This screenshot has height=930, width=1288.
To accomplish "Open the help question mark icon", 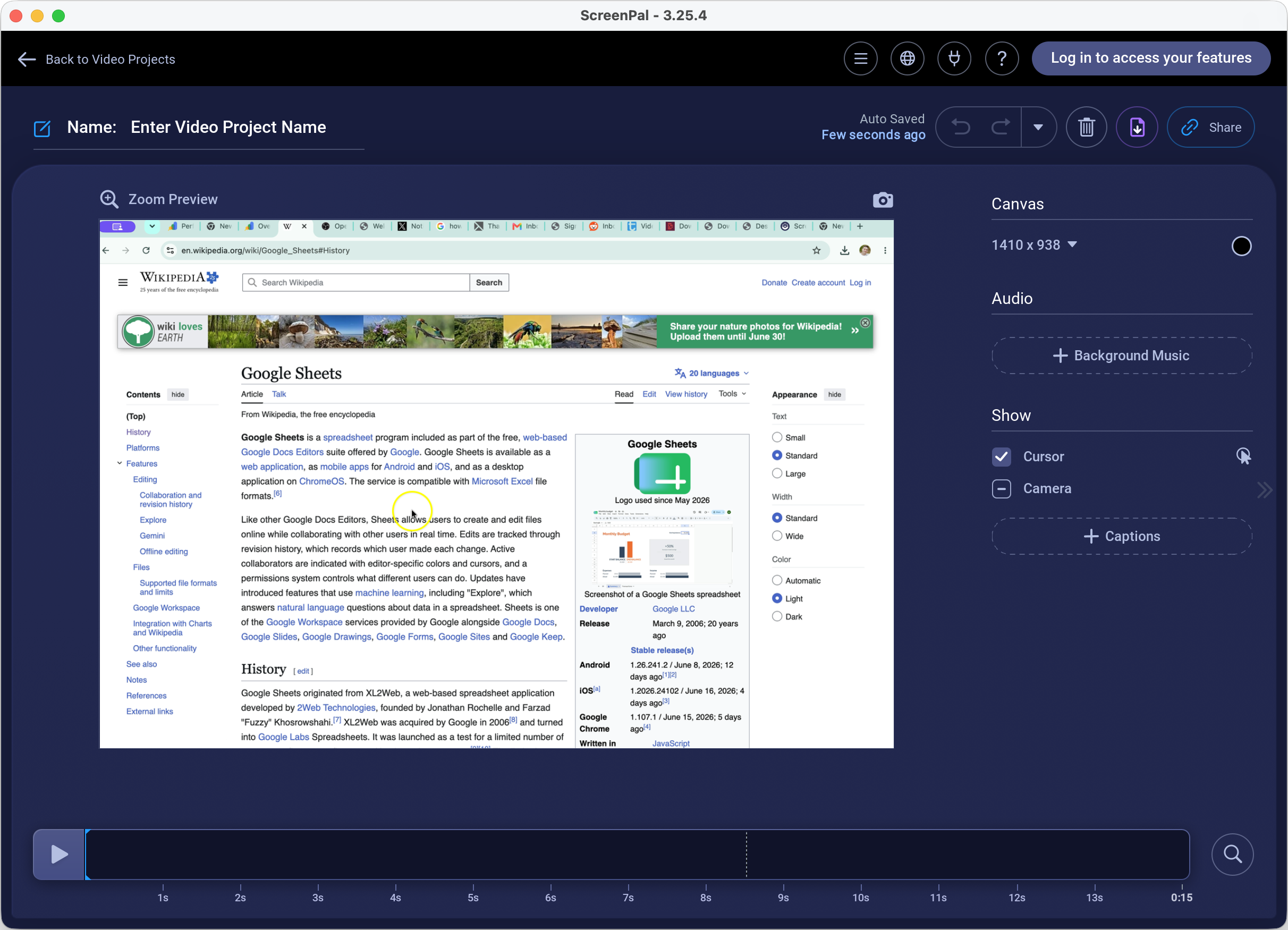I will point(1002,58).
